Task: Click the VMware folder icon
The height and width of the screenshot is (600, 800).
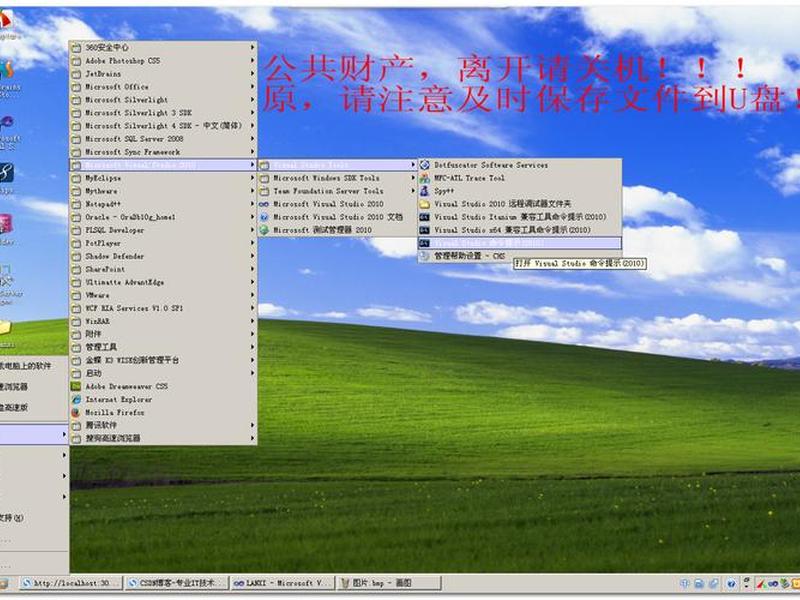Action: pyautogui.click(x=76, y=295)
